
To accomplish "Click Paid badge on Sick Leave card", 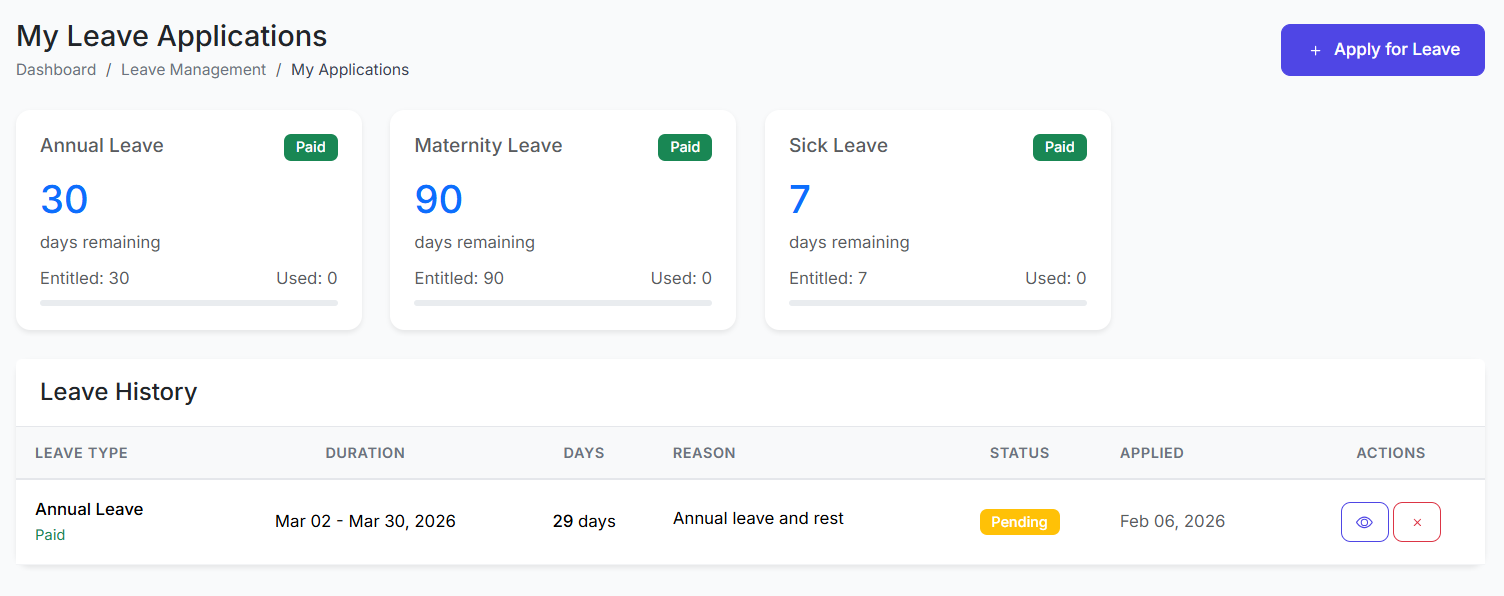I will click(1059, 147).
